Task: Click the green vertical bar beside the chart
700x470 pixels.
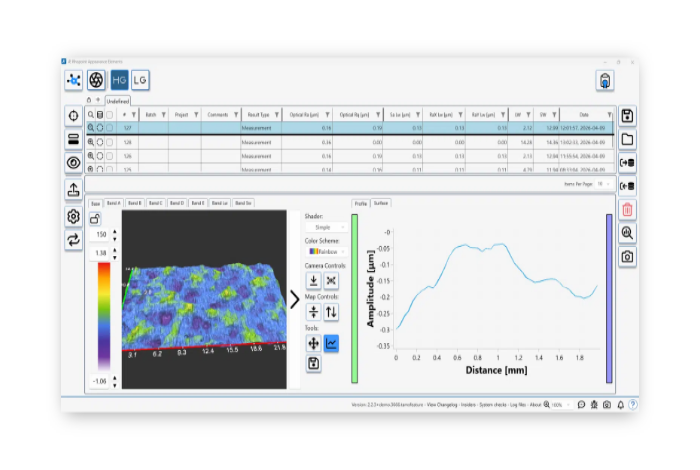Action: 354,299
